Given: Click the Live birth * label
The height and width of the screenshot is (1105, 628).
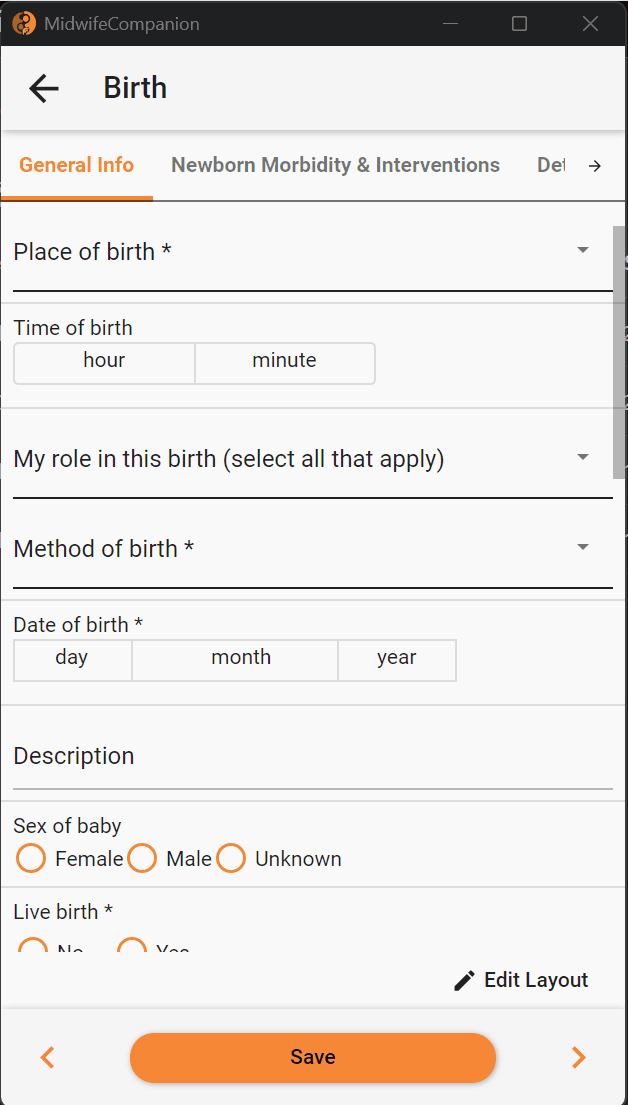Looking at the screenshot, I should tap(63, 911).
